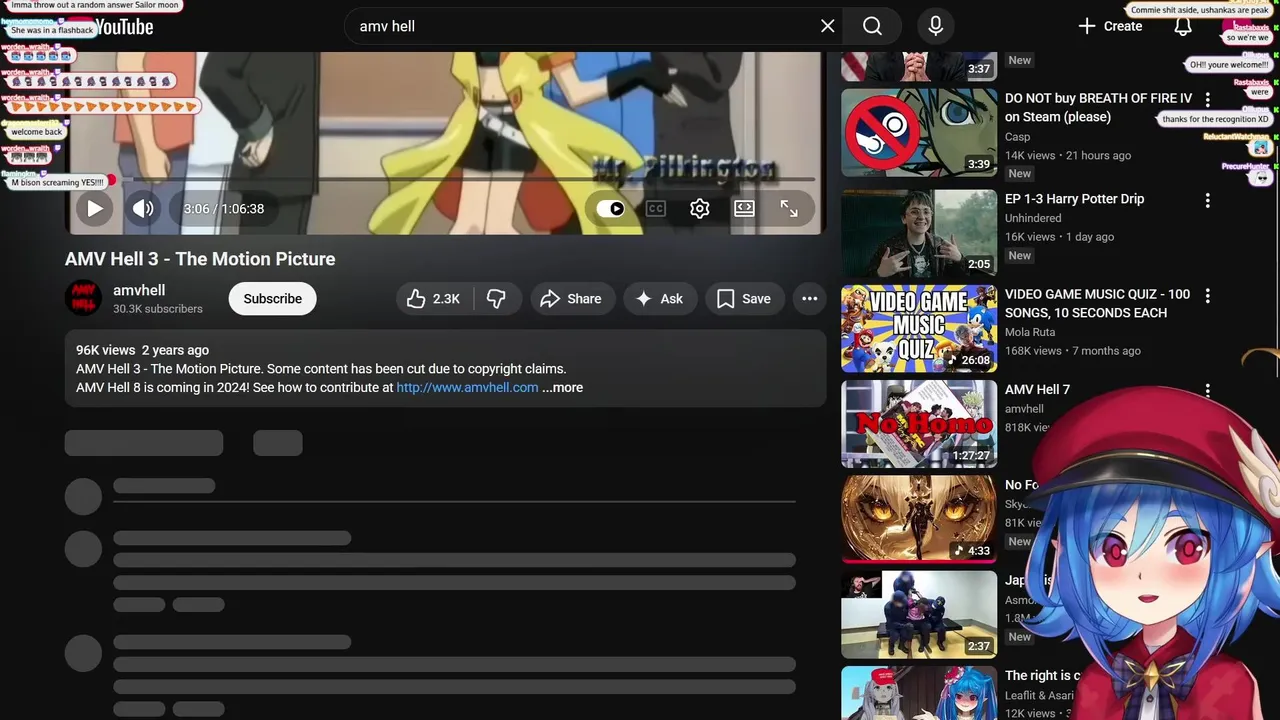Open the Leaflit & Asari video thumbnail
Image resolution: width=1280 pixels, height=720 pixels.
tap(919, 693)
